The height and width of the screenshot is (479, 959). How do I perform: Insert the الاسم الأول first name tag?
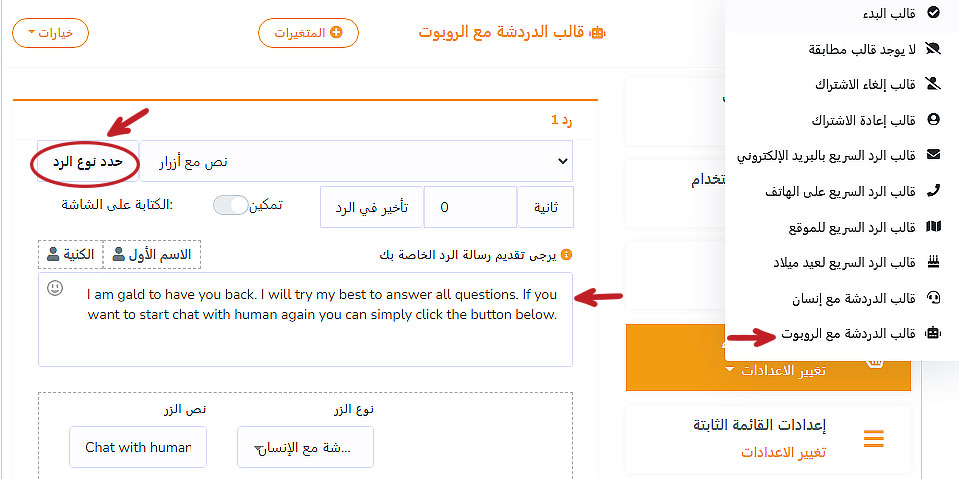152,254
